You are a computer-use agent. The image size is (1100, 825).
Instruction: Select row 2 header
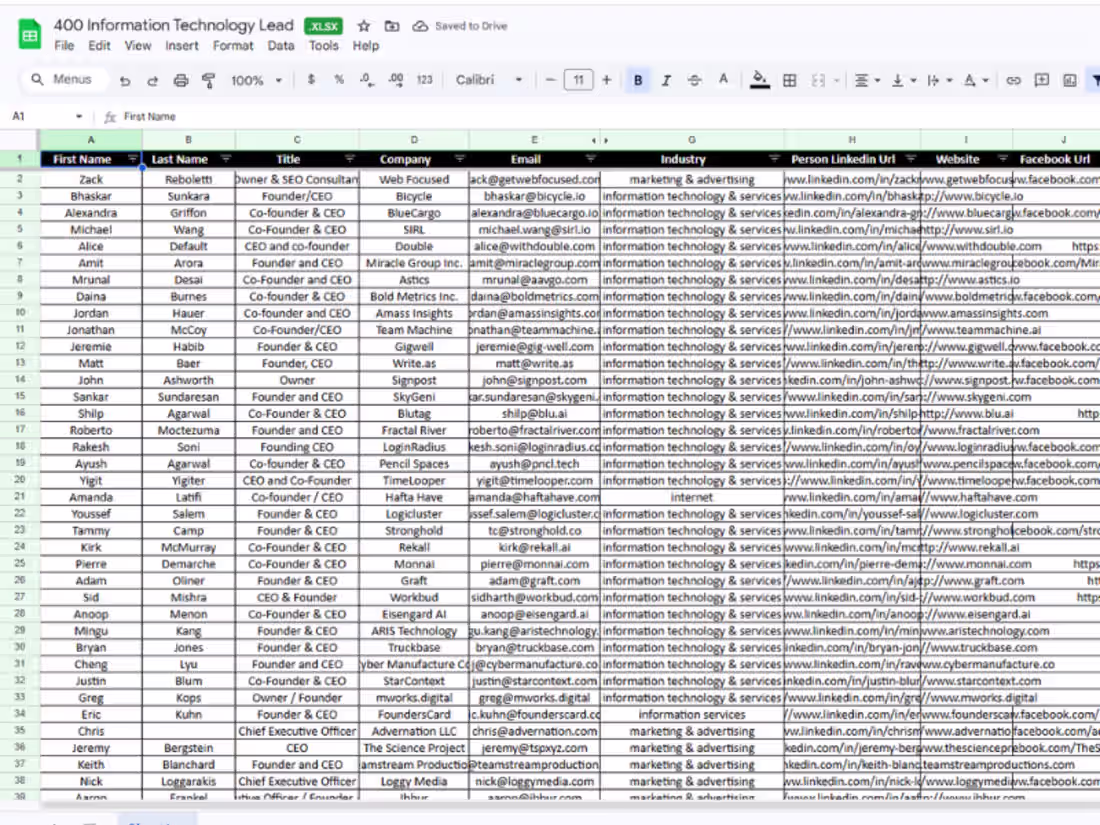[x=20, y=179]
